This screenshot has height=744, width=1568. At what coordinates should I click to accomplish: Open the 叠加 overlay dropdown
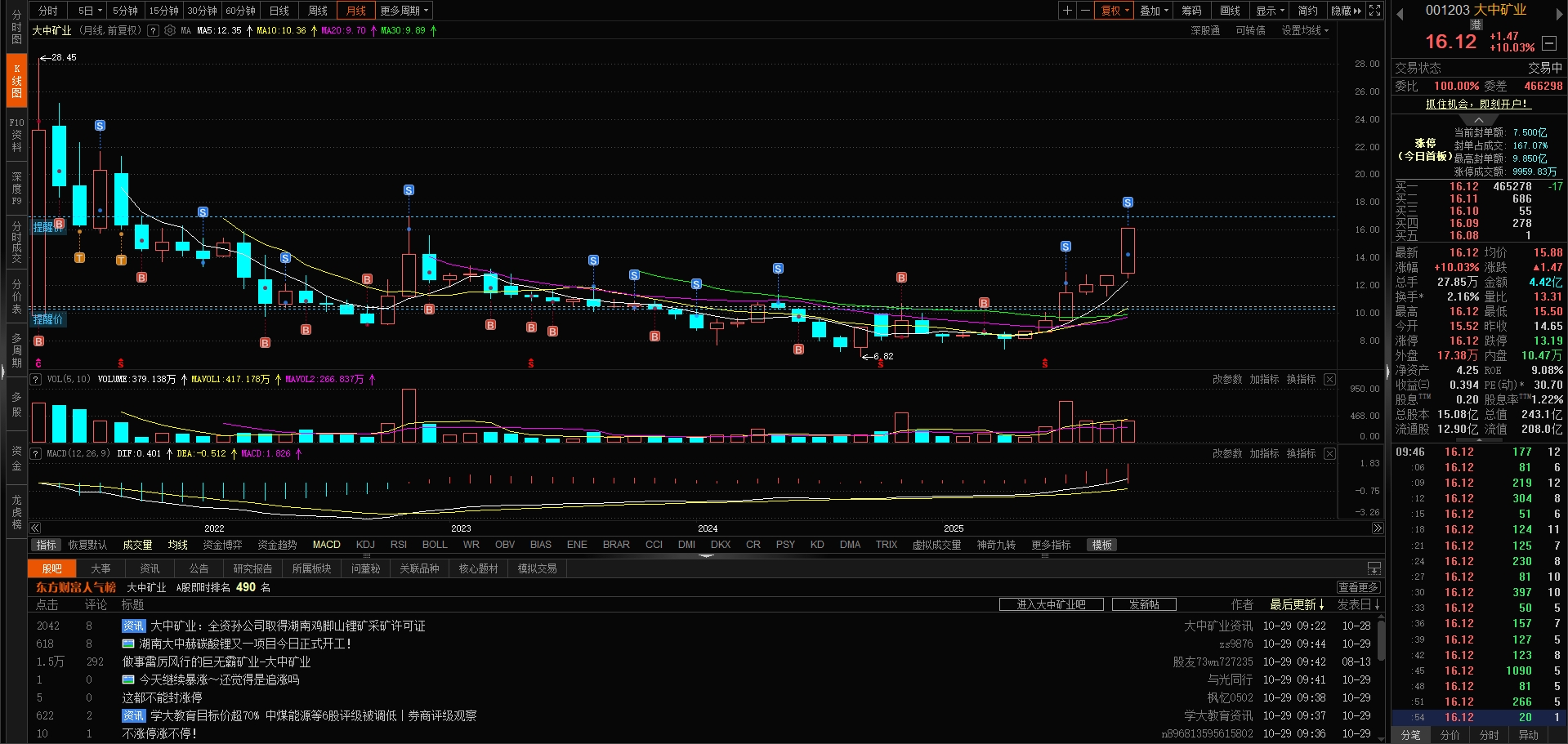[1154, 11]
